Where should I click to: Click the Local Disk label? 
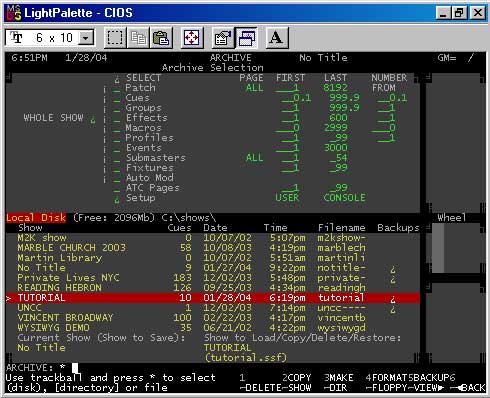pos(36,218)
